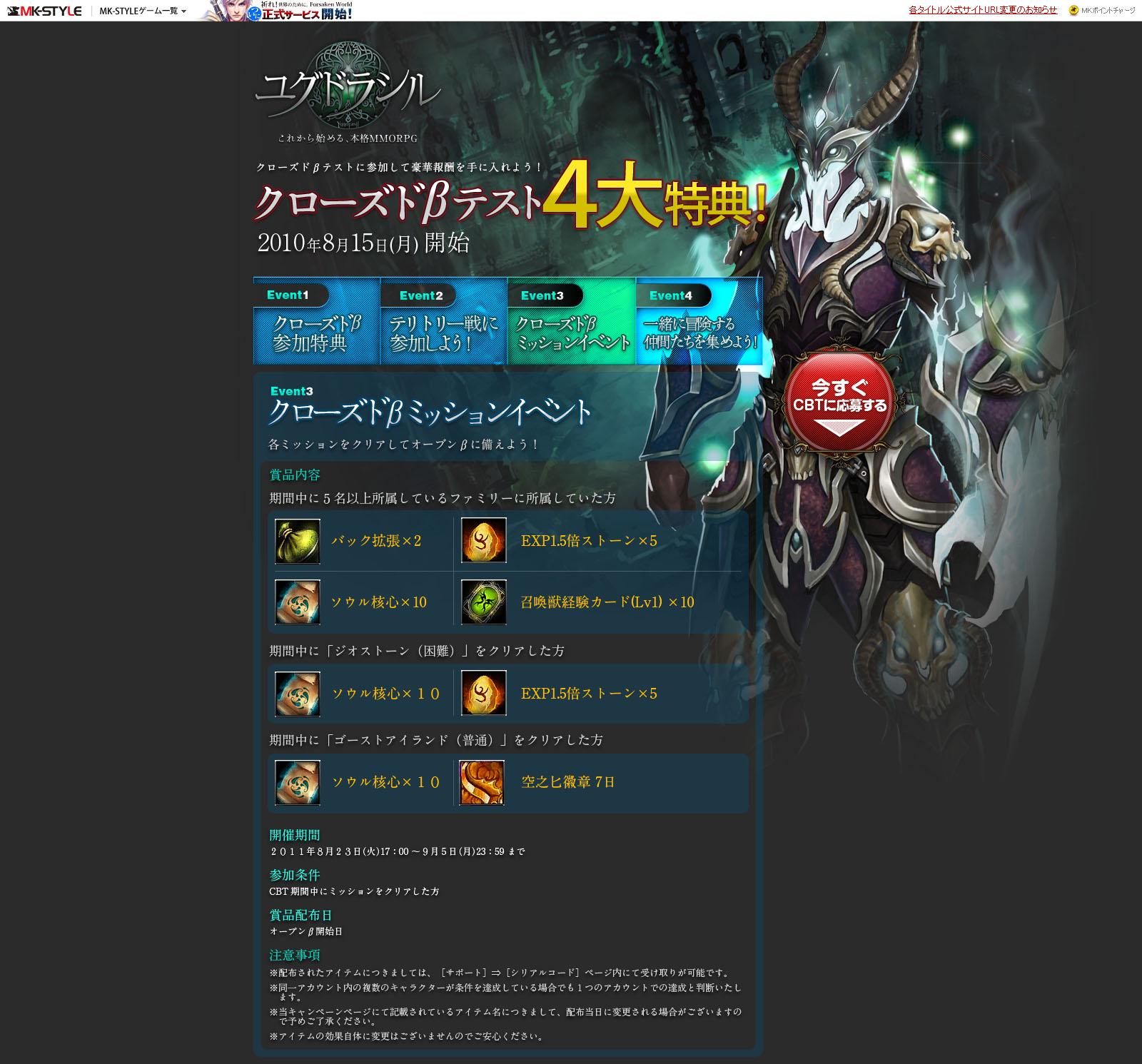The height and width of the screenshot is (1064, 1142).
Task: Click the Forsaken World 正式サービス開始 banner
Action: click(x=276, y=10)
